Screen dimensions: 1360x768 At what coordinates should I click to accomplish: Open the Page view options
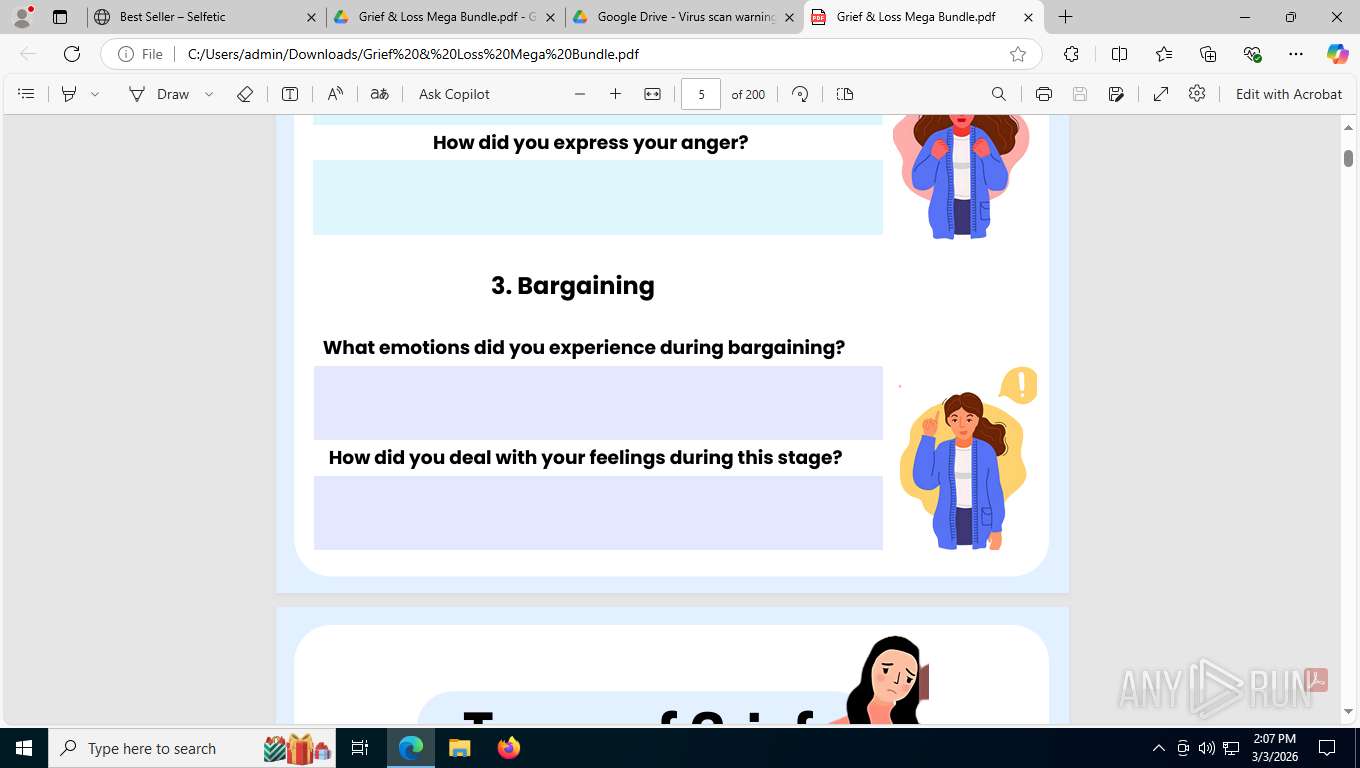[x=845, y=94]
